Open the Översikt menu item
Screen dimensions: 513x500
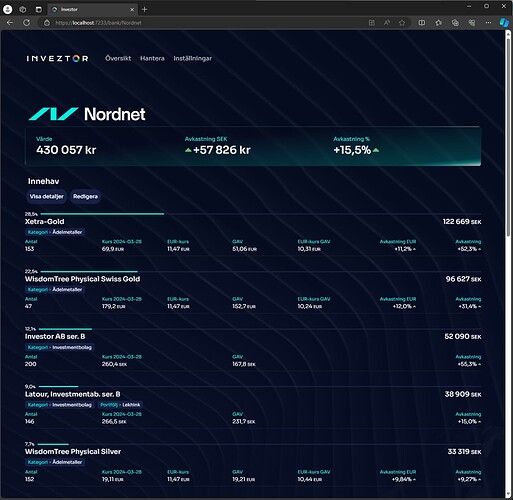pyautogui.click(x=118, y=58)
